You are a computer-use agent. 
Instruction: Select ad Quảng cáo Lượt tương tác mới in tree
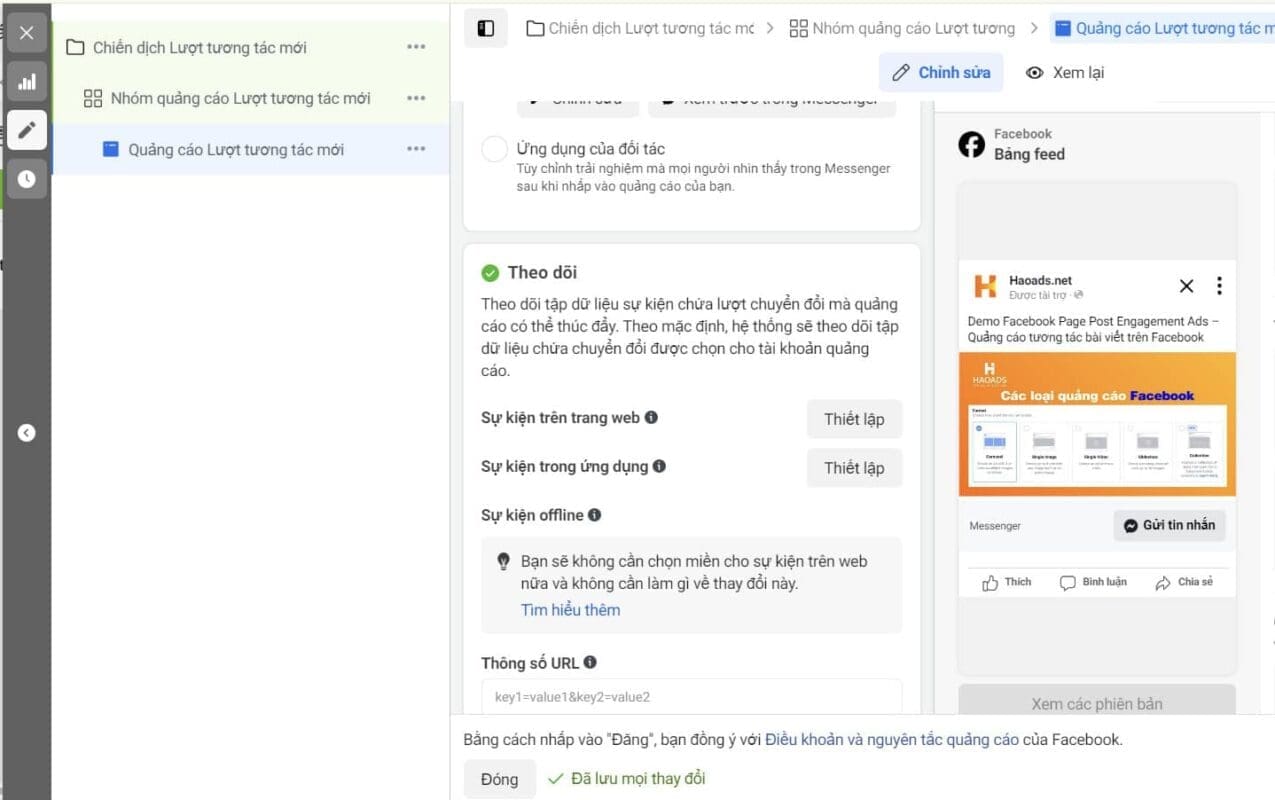pyautogui.click(x=236, y=149)
